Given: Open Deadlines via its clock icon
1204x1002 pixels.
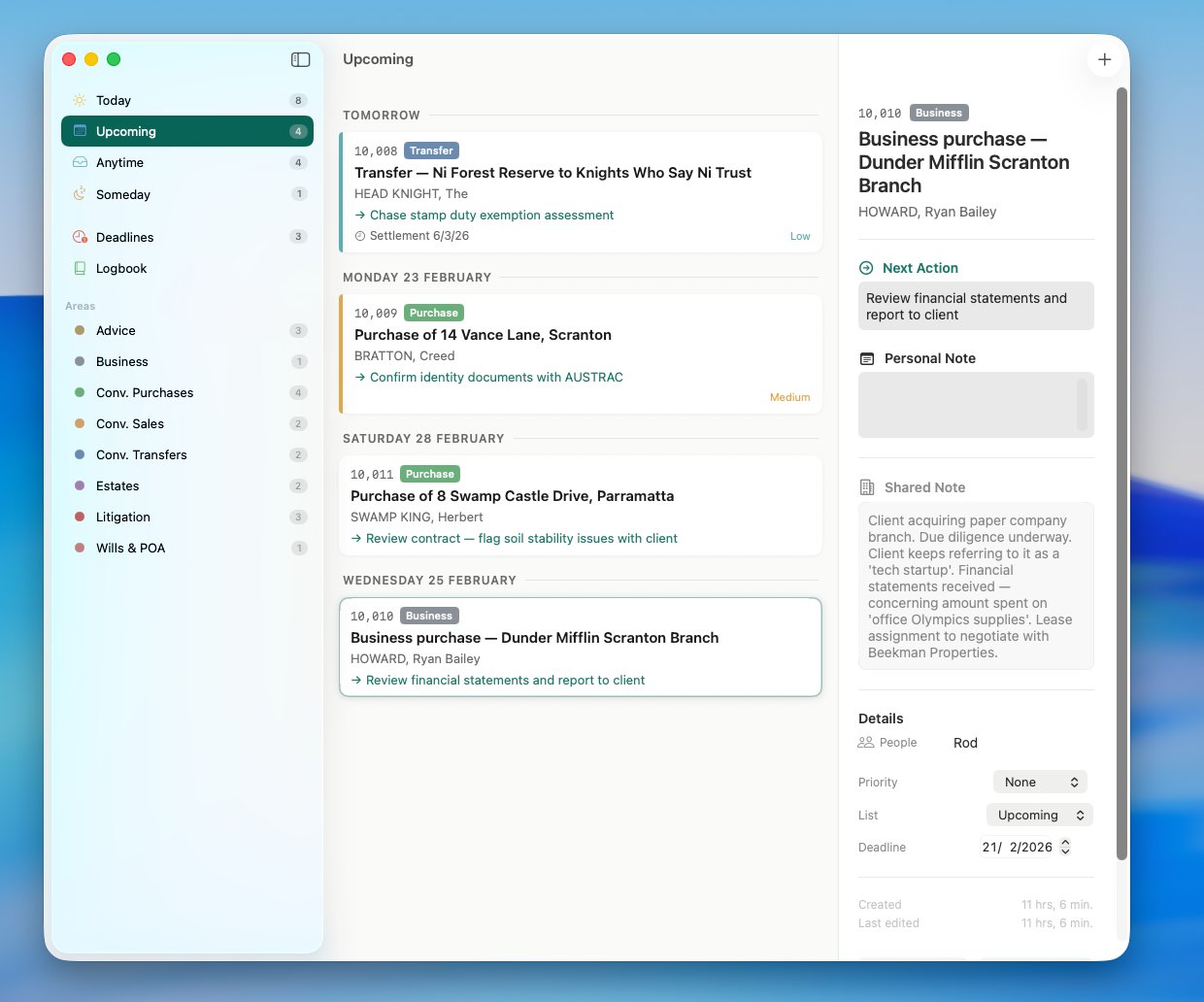Looking at the screenshot, I should (78, 237).
